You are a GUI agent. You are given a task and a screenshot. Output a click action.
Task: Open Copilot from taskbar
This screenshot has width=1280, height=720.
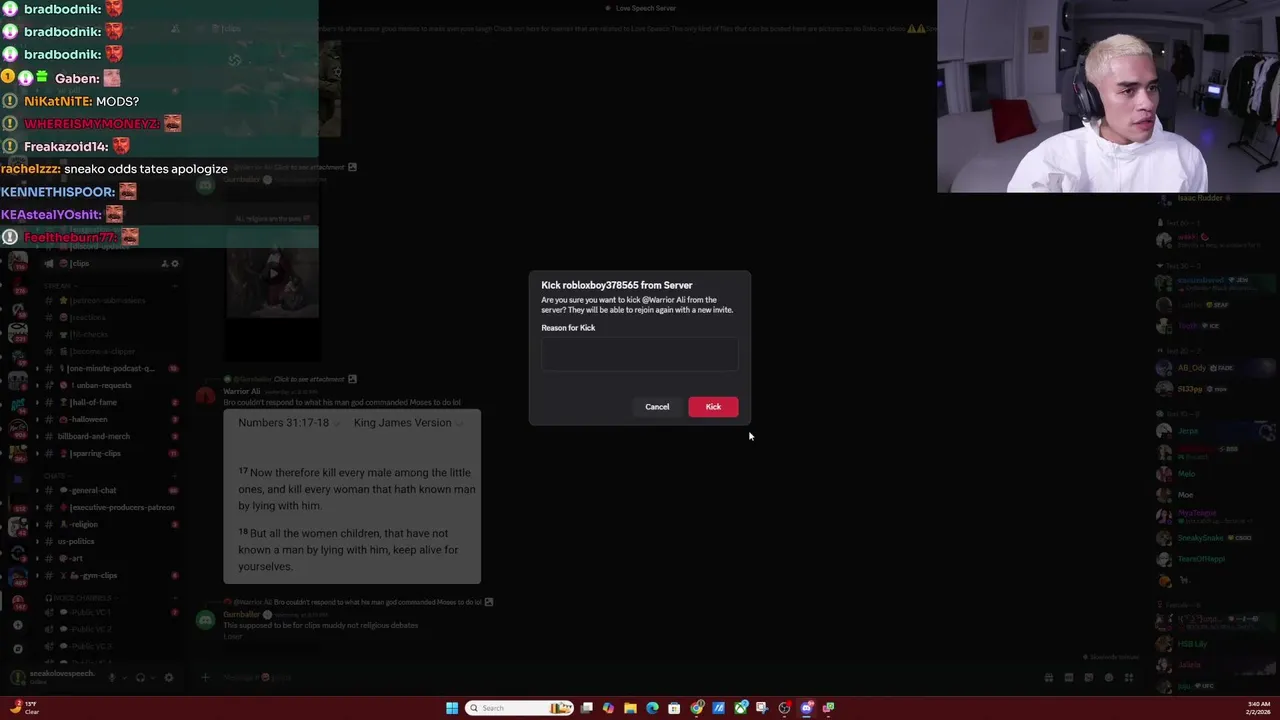(608, 708)
